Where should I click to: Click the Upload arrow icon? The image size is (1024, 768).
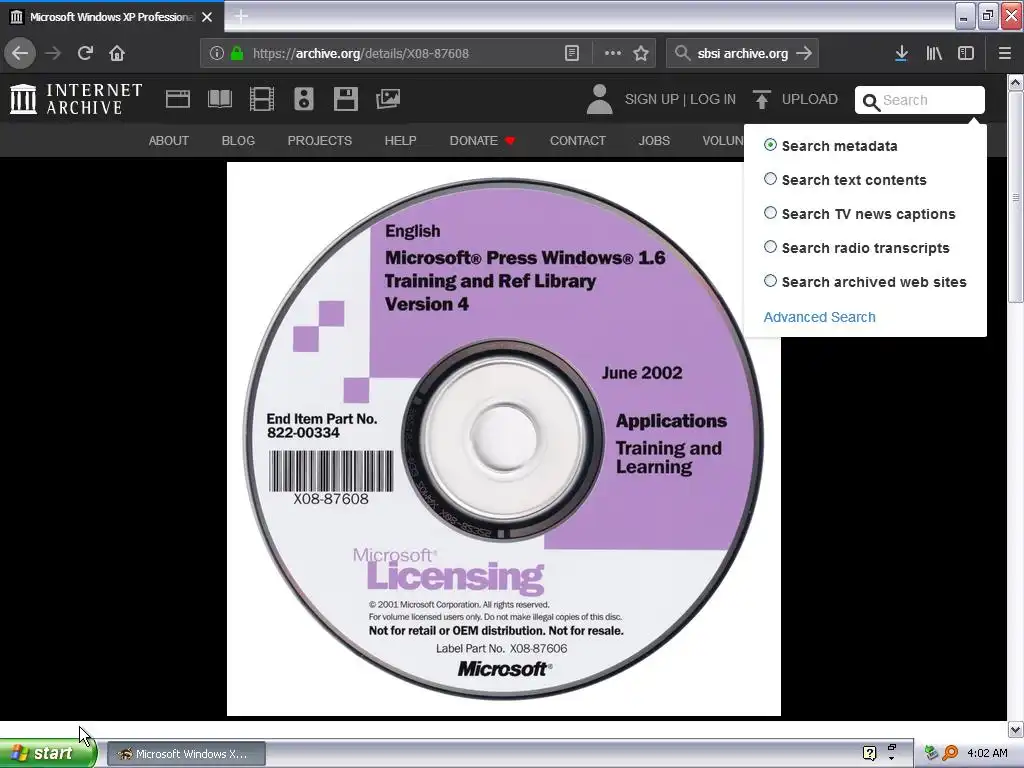point(761,99)
